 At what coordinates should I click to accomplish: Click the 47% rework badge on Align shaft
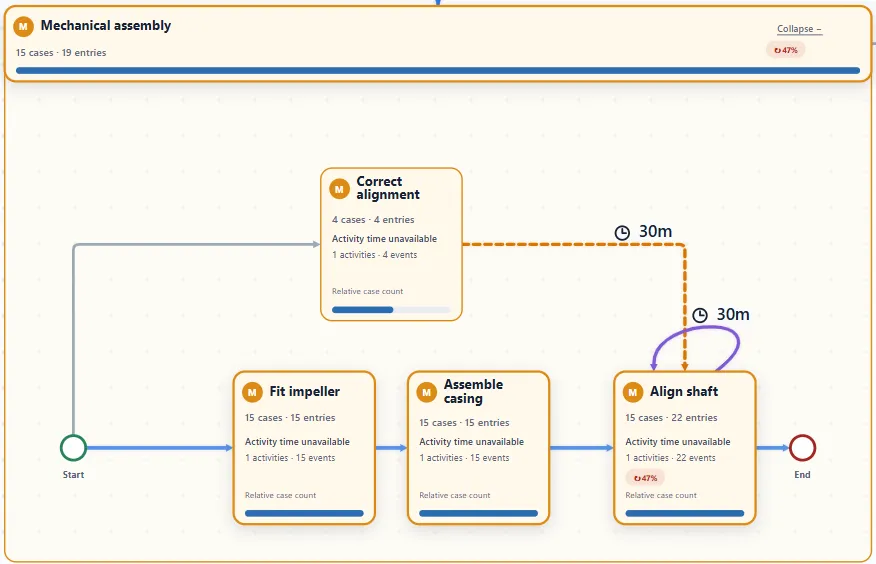[x=645, y=478]
